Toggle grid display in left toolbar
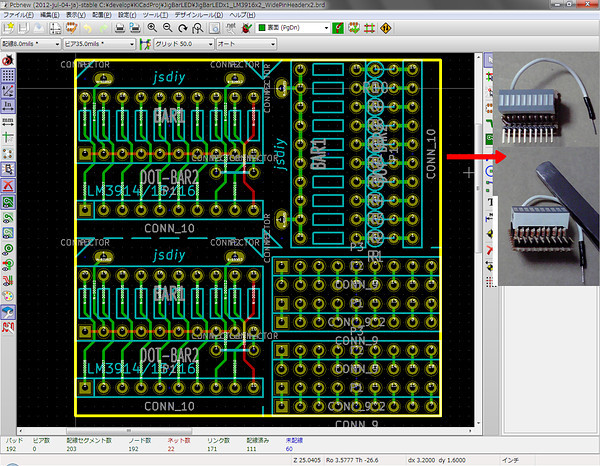Image resolution: width=600 pixels, height=466 pixels. tap(8, 74)
